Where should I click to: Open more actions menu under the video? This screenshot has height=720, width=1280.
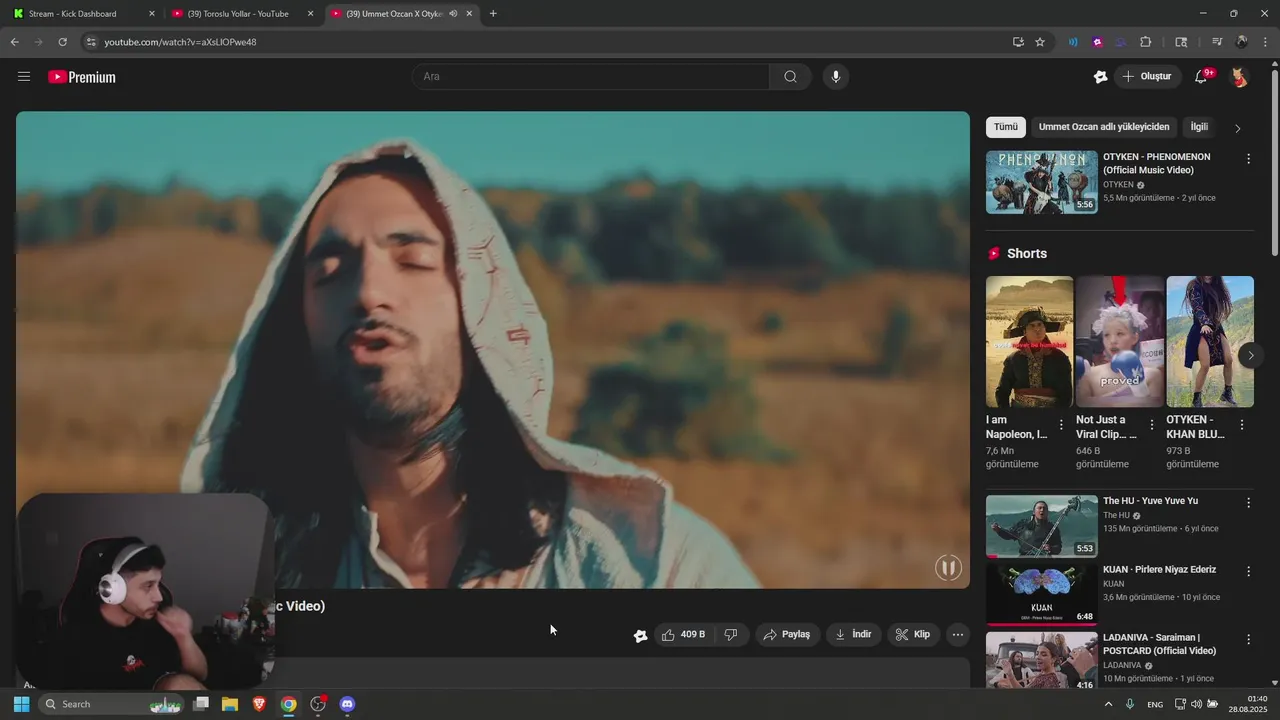click(958, 635)
